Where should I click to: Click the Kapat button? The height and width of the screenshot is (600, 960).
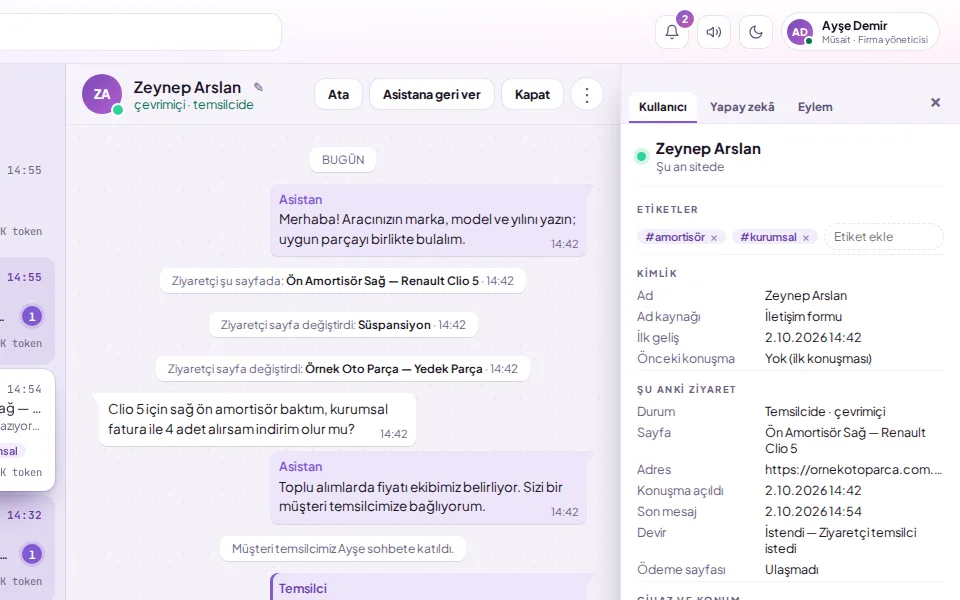(x=532, y=94)
